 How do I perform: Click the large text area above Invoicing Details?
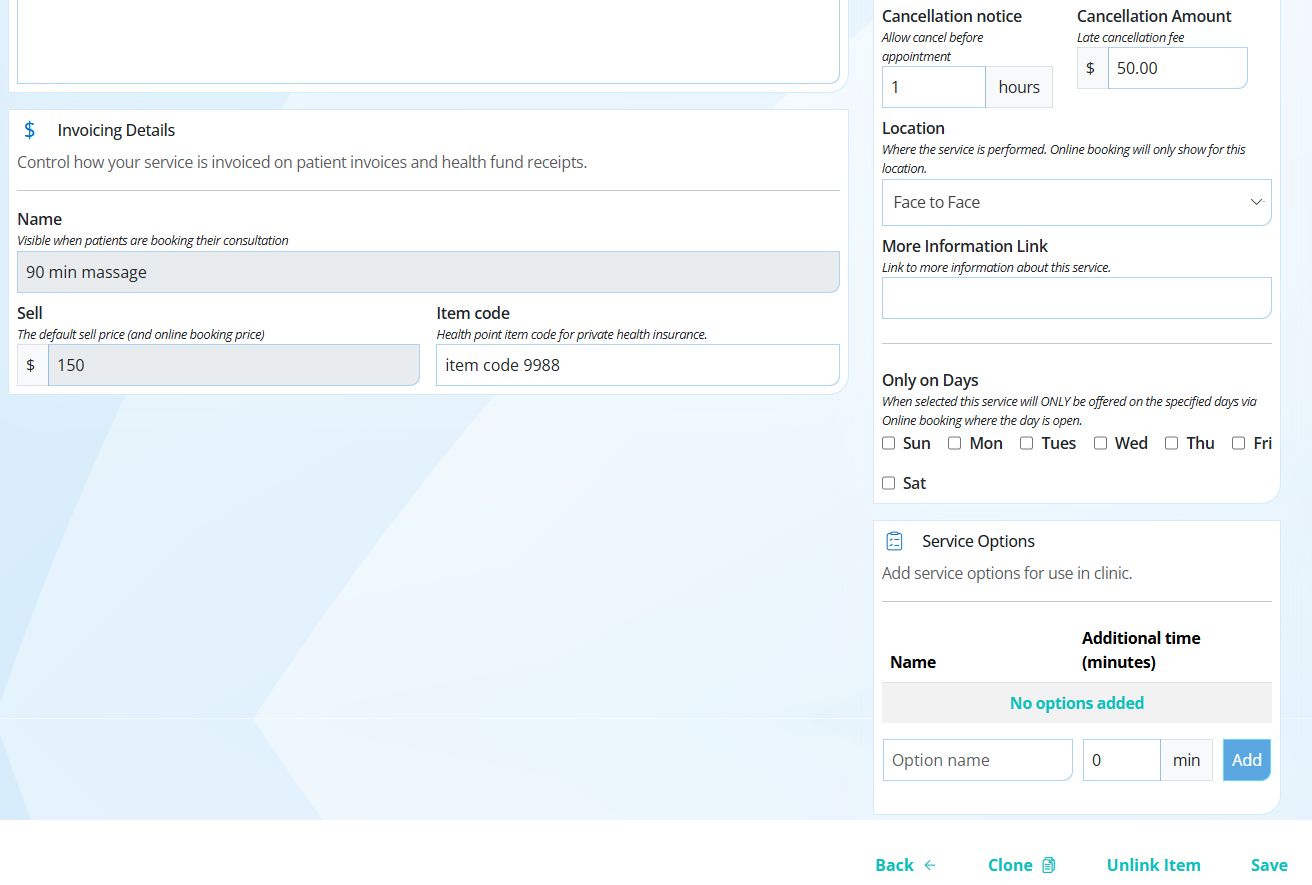tap(428, 40)
